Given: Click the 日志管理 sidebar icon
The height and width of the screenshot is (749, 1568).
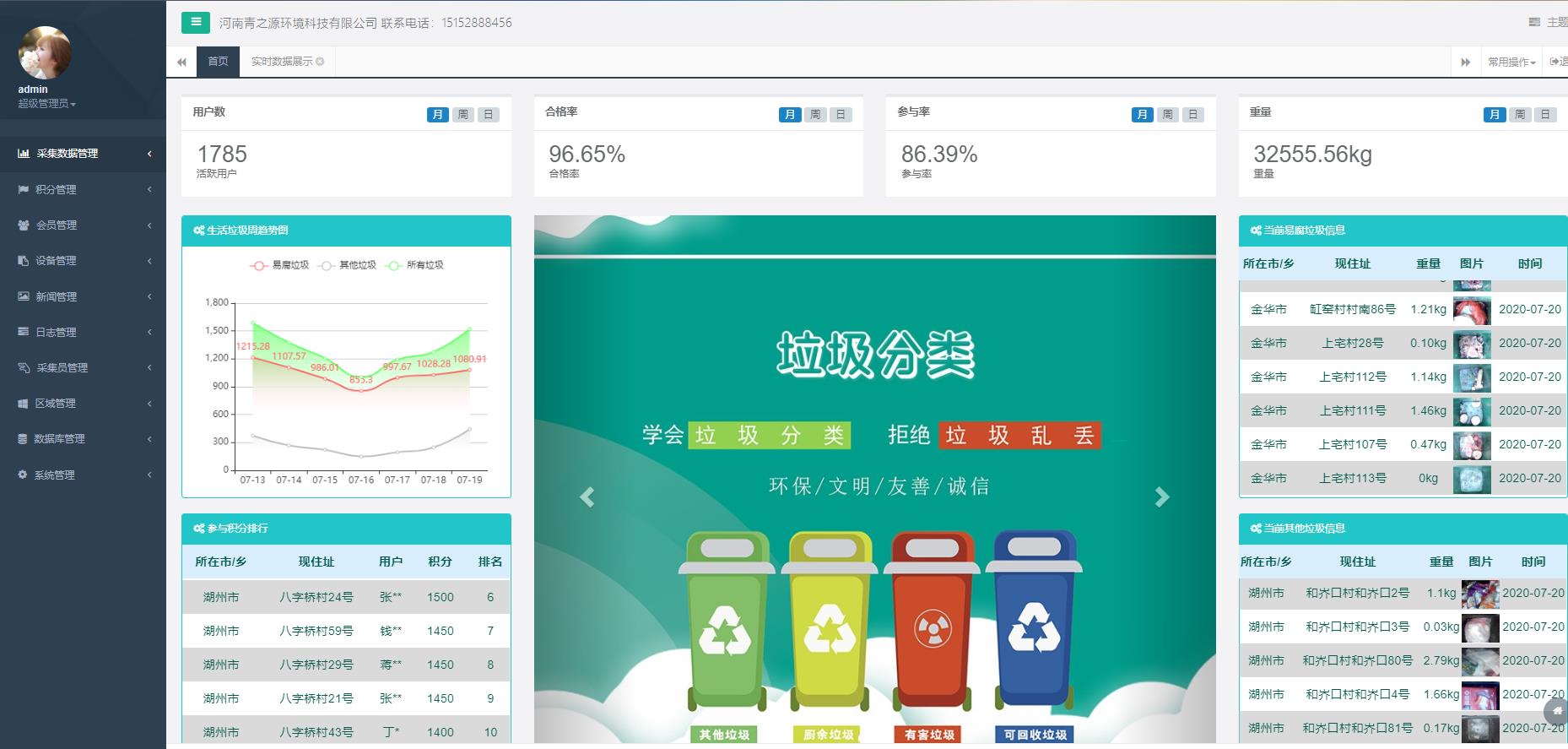Looking at the screenshot, I should 24,332.
